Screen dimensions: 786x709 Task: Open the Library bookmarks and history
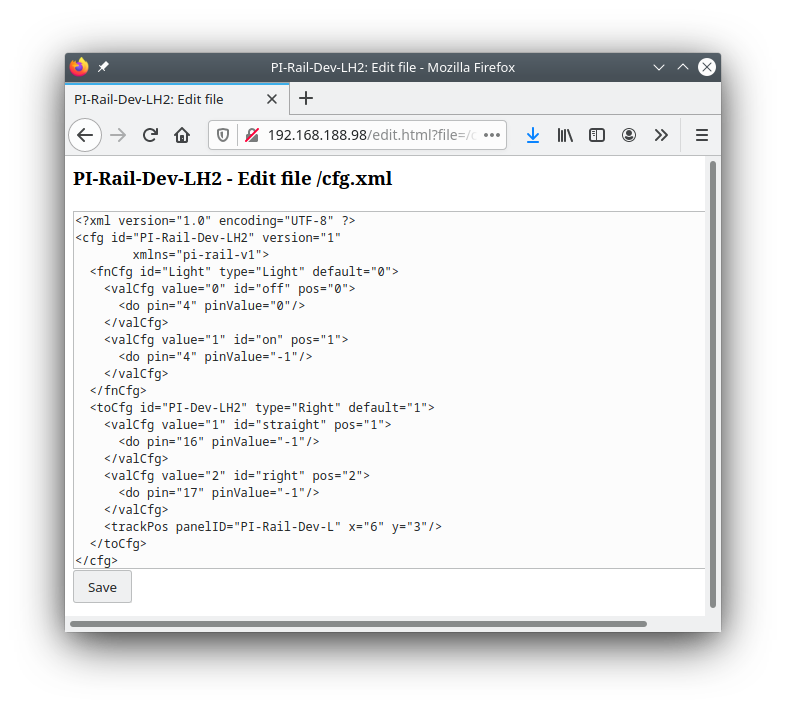(x=565, y=135)
